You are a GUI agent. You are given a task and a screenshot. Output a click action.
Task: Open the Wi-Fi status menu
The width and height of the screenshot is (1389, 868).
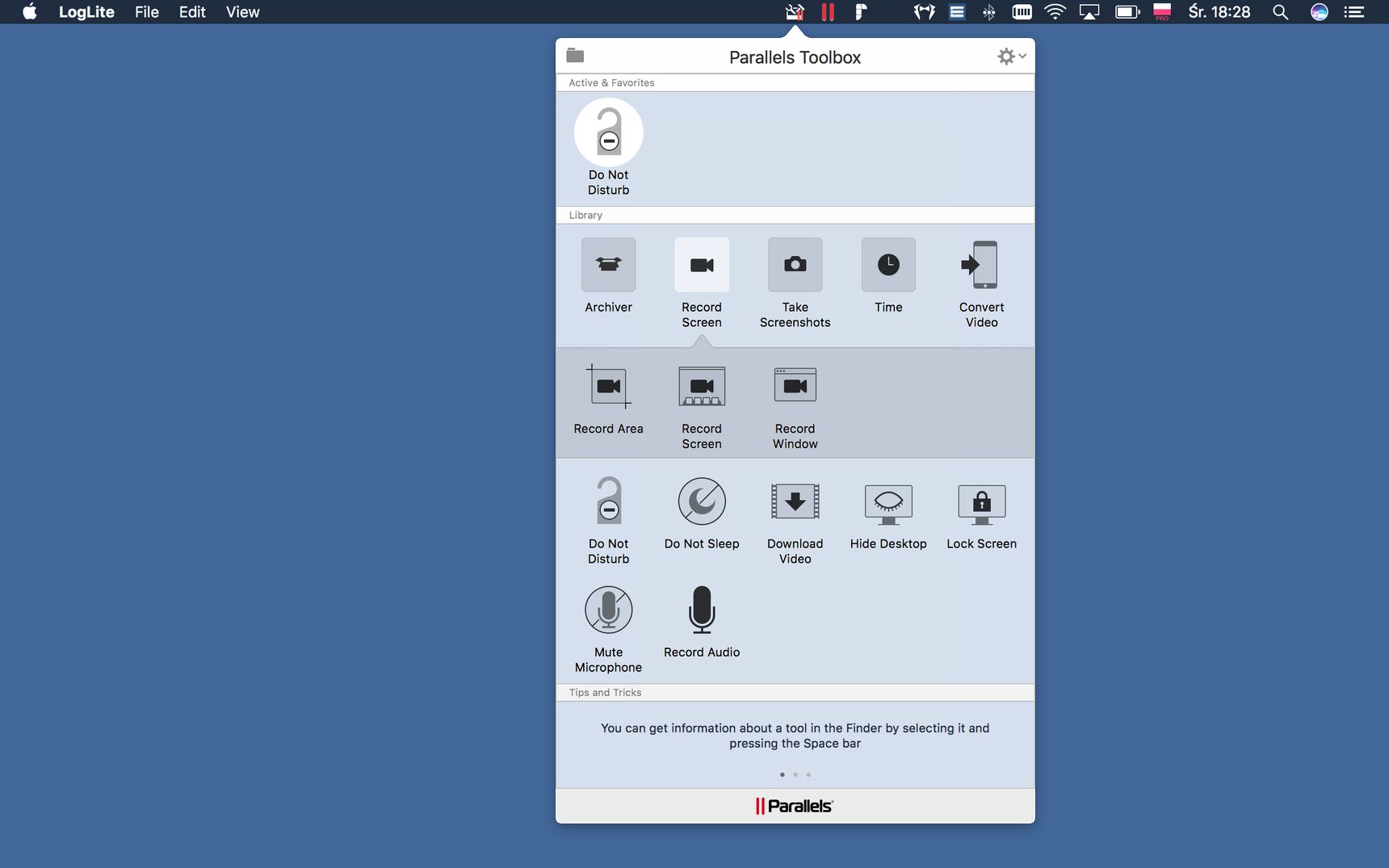click(1055, 11)
